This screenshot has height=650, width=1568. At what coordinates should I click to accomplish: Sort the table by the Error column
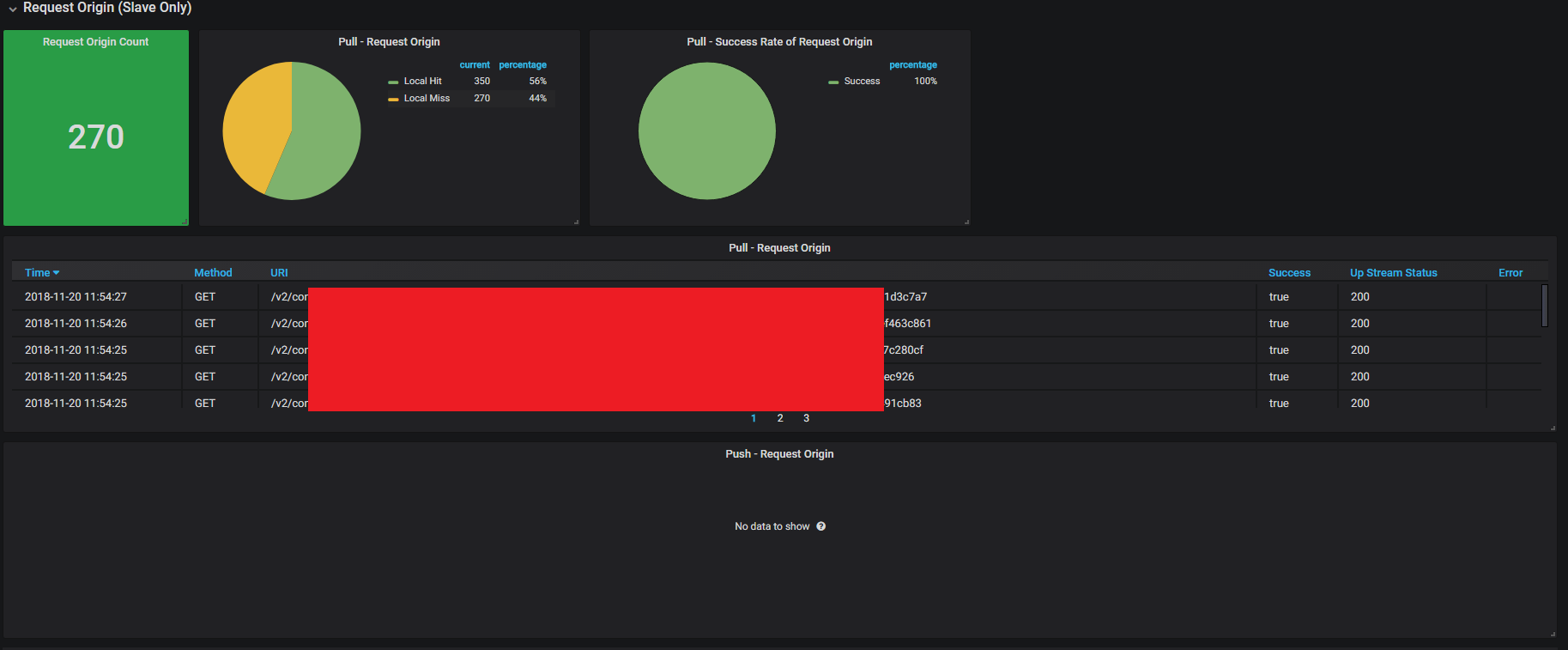[x=1510, y=273]
